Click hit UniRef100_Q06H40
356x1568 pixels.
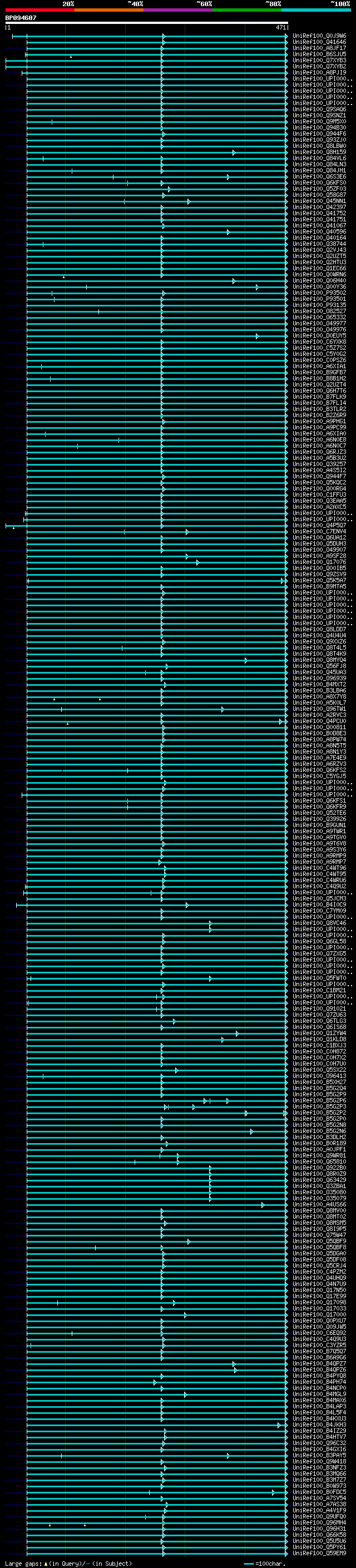[x=319, y=280]
